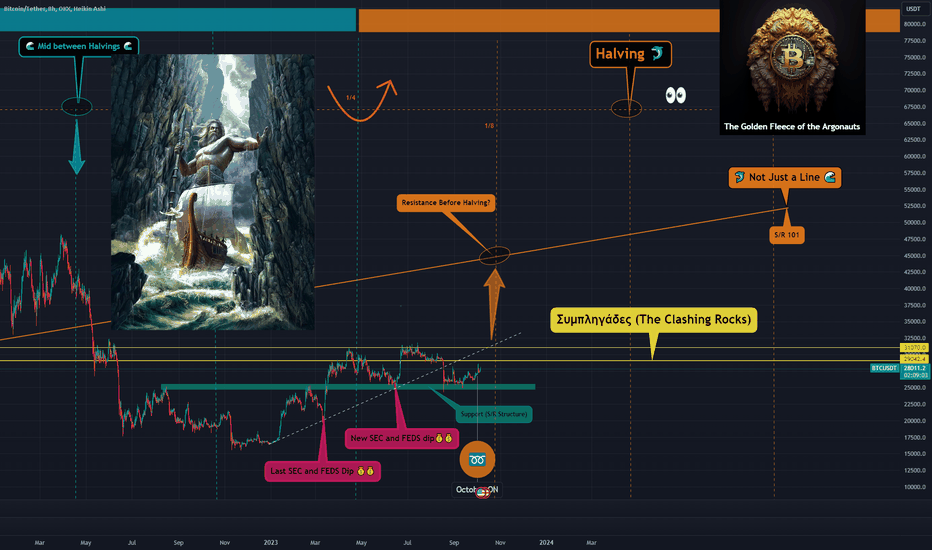Screen dimensions: 932x550
Task: Select the 'New SEC and FEDS dip' label
Action: (401, 438)
